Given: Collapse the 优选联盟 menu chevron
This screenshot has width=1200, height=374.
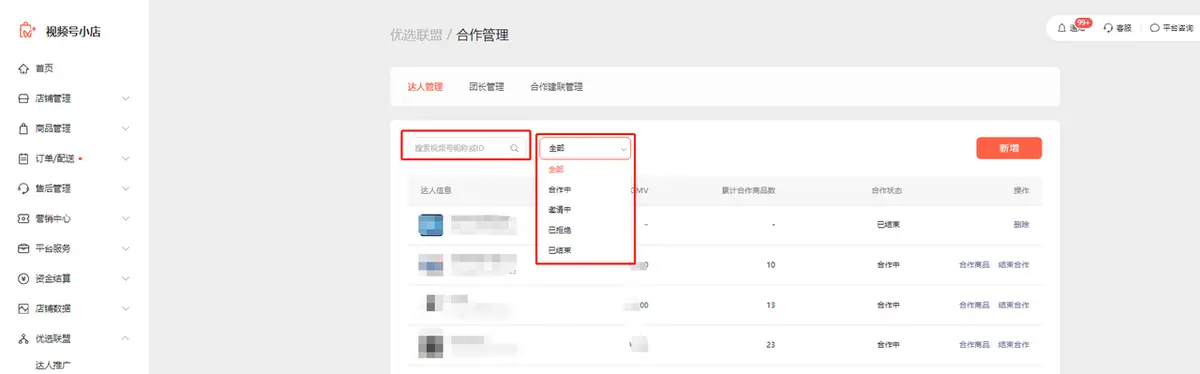Looking at the screenshot, I should coord(125,338).
